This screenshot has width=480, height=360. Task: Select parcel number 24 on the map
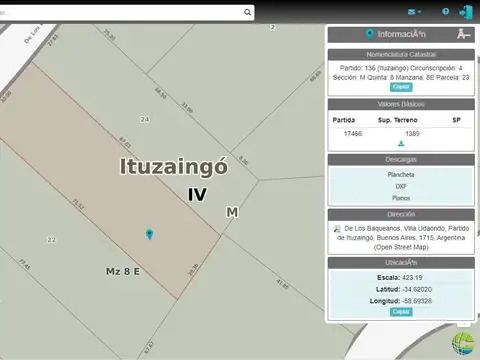(x=145, y=119)
